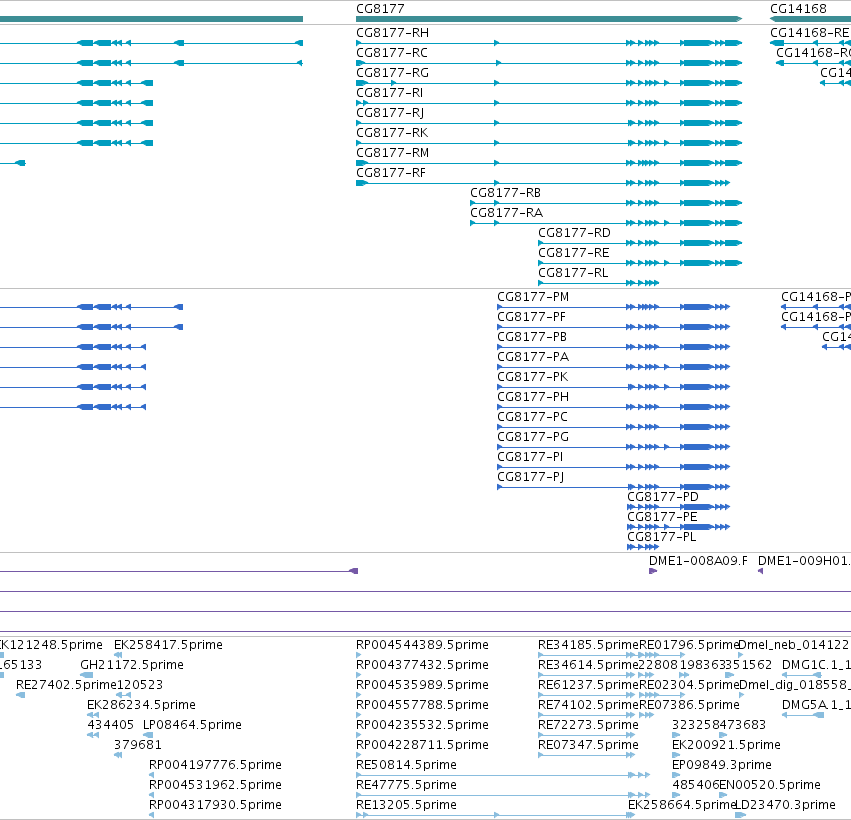The height and width of the screenshot is (820, 851).
Task: Select EST RP004535989.5prime
Action: point(422,685)
